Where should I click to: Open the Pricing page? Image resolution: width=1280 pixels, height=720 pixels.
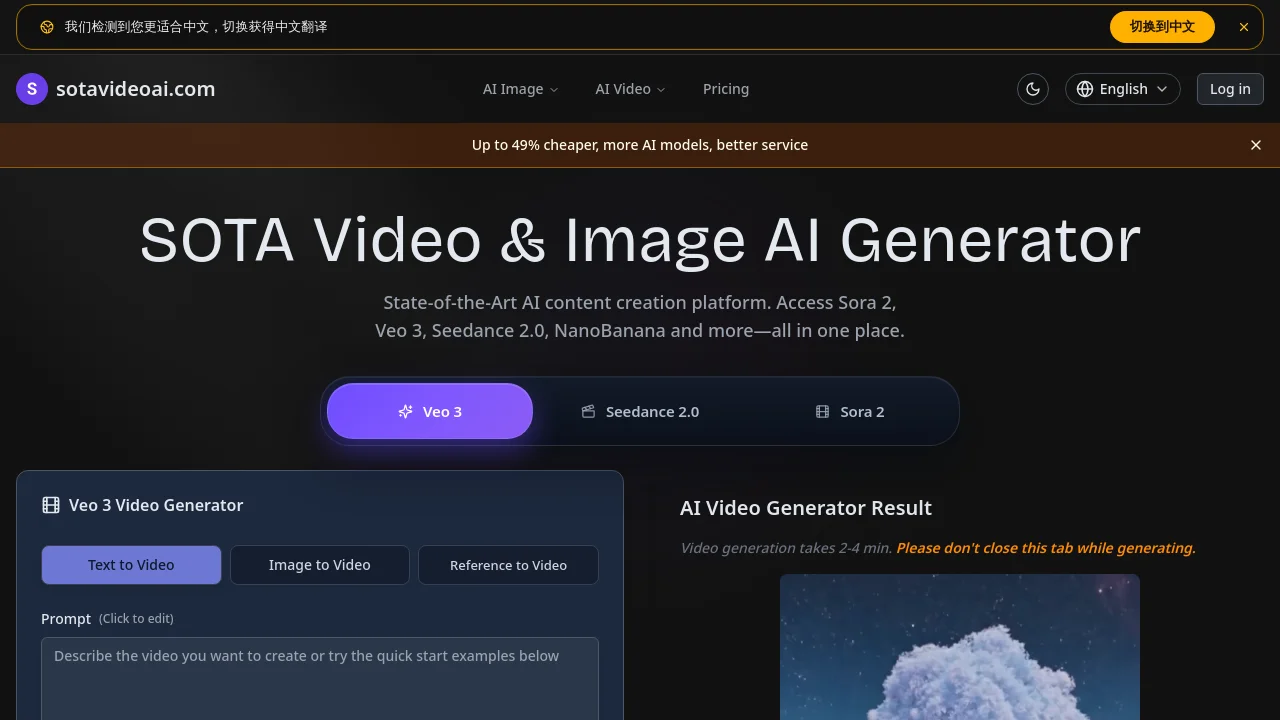[x=726, y=89]
